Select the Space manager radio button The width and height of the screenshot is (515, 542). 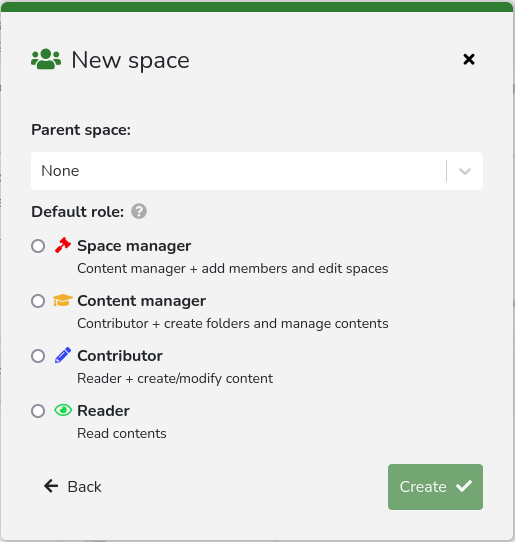click(x=38, y=246)
